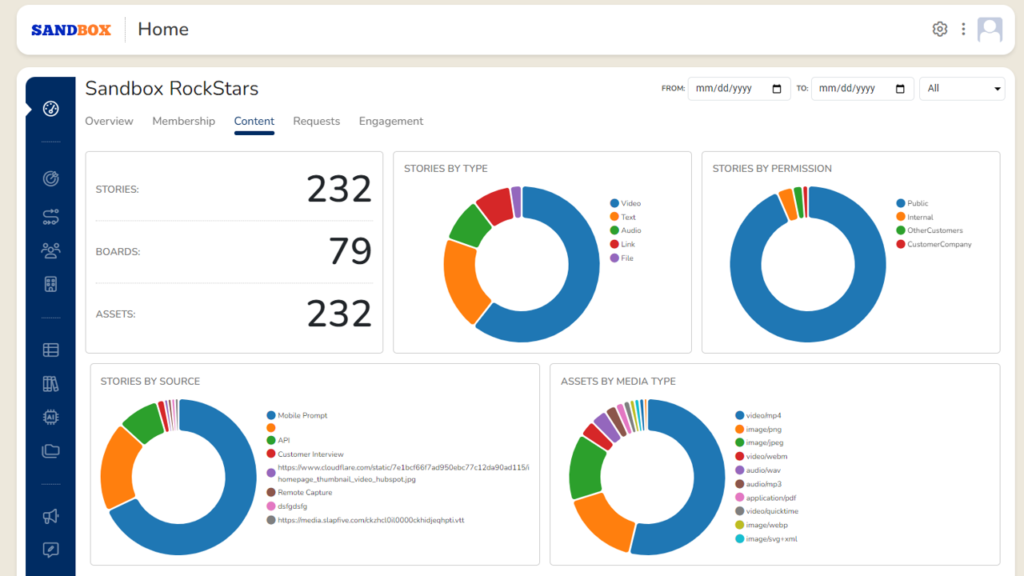Open the analytics gauge icon in sidebar
This screenshot has width=1024, height=576.
50,178
